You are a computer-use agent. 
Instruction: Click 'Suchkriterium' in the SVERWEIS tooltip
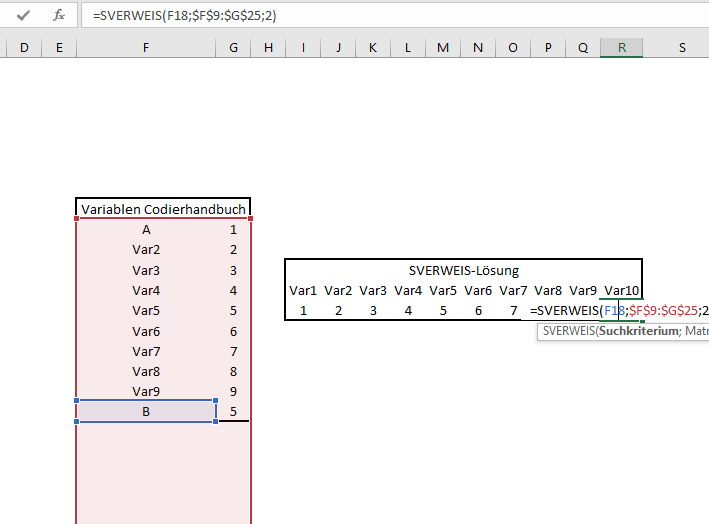point(638,331)
